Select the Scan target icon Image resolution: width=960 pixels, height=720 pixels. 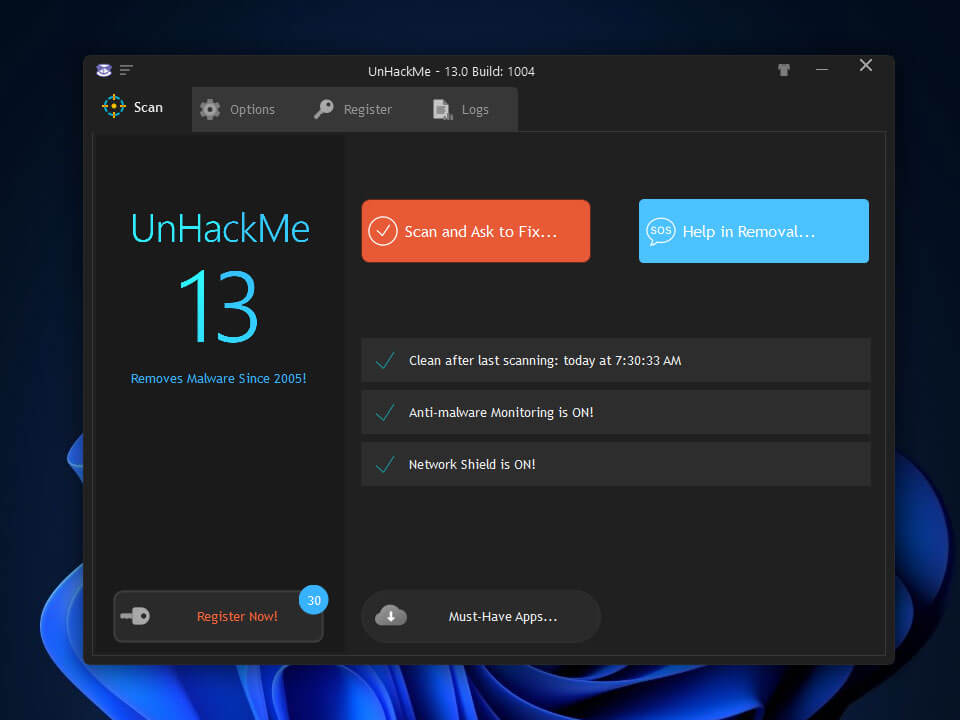point(114,106)
